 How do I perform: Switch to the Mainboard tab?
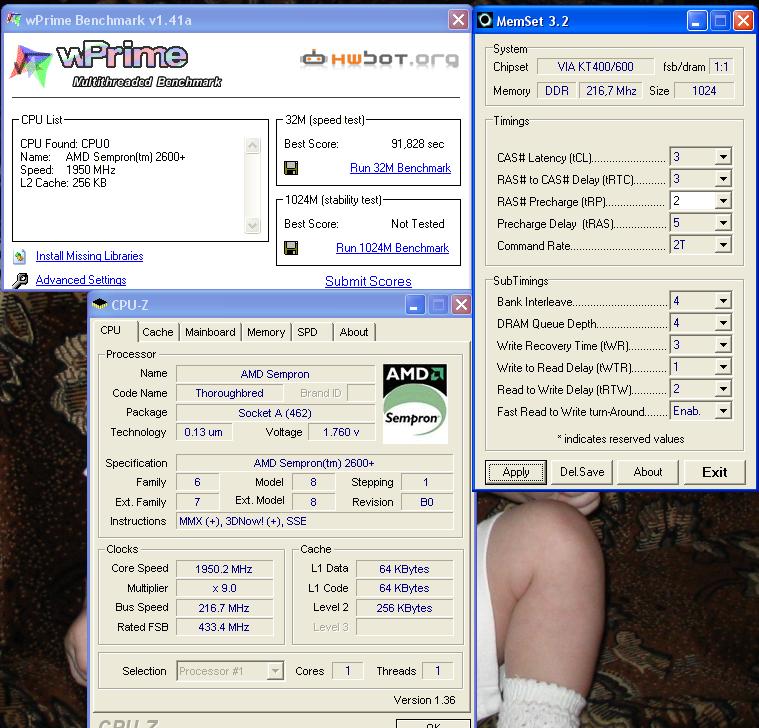(x=210, y=333)
